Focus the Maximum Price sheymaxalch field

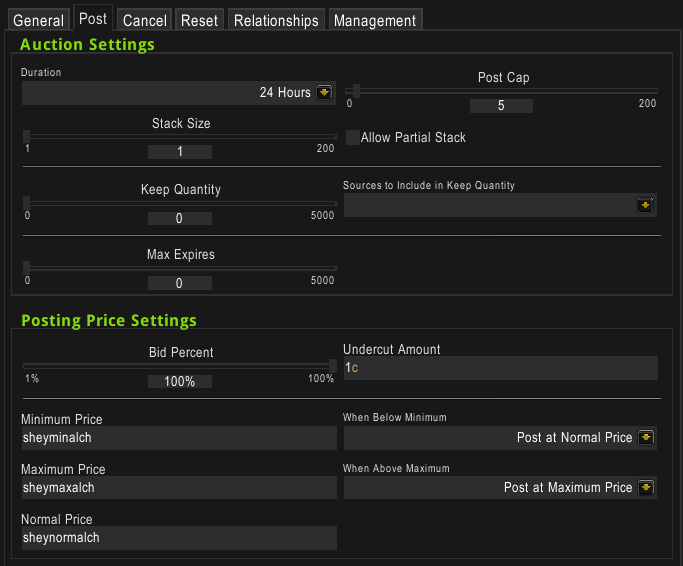pyautogui.click(x=179, y=487)
